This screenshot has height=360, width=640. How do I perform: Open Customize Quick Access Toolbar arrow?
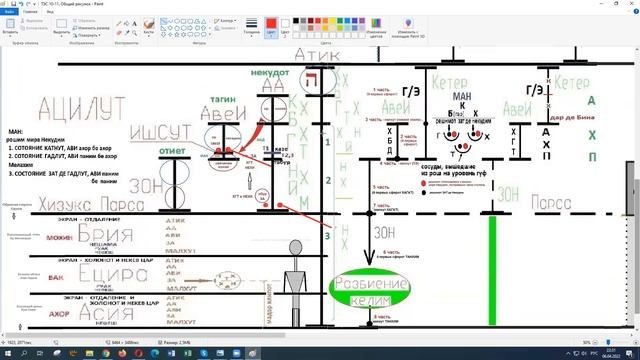35,4
